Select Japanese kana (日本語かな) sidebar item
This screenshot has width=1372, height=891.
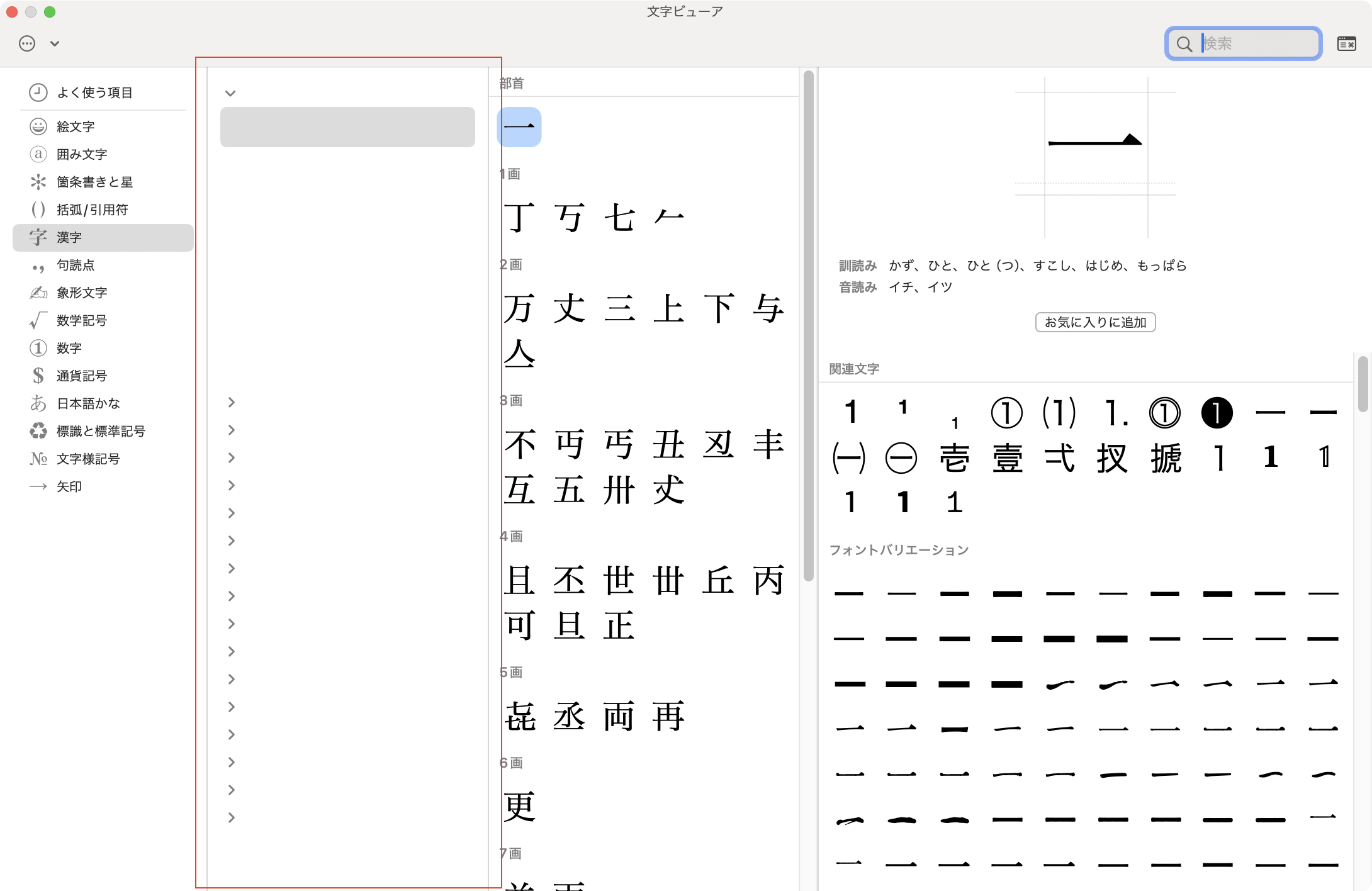(88, 403)
